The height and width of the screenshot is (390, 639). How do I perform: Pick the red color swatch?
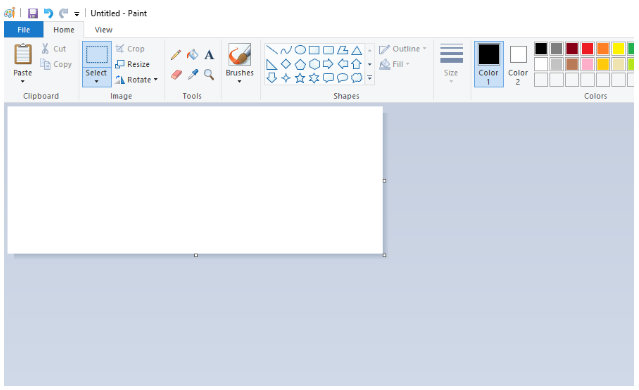587,48
